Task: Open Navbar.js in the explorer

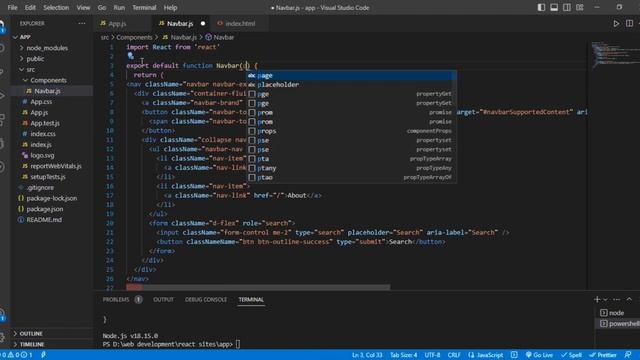Action: click(47, 91)
